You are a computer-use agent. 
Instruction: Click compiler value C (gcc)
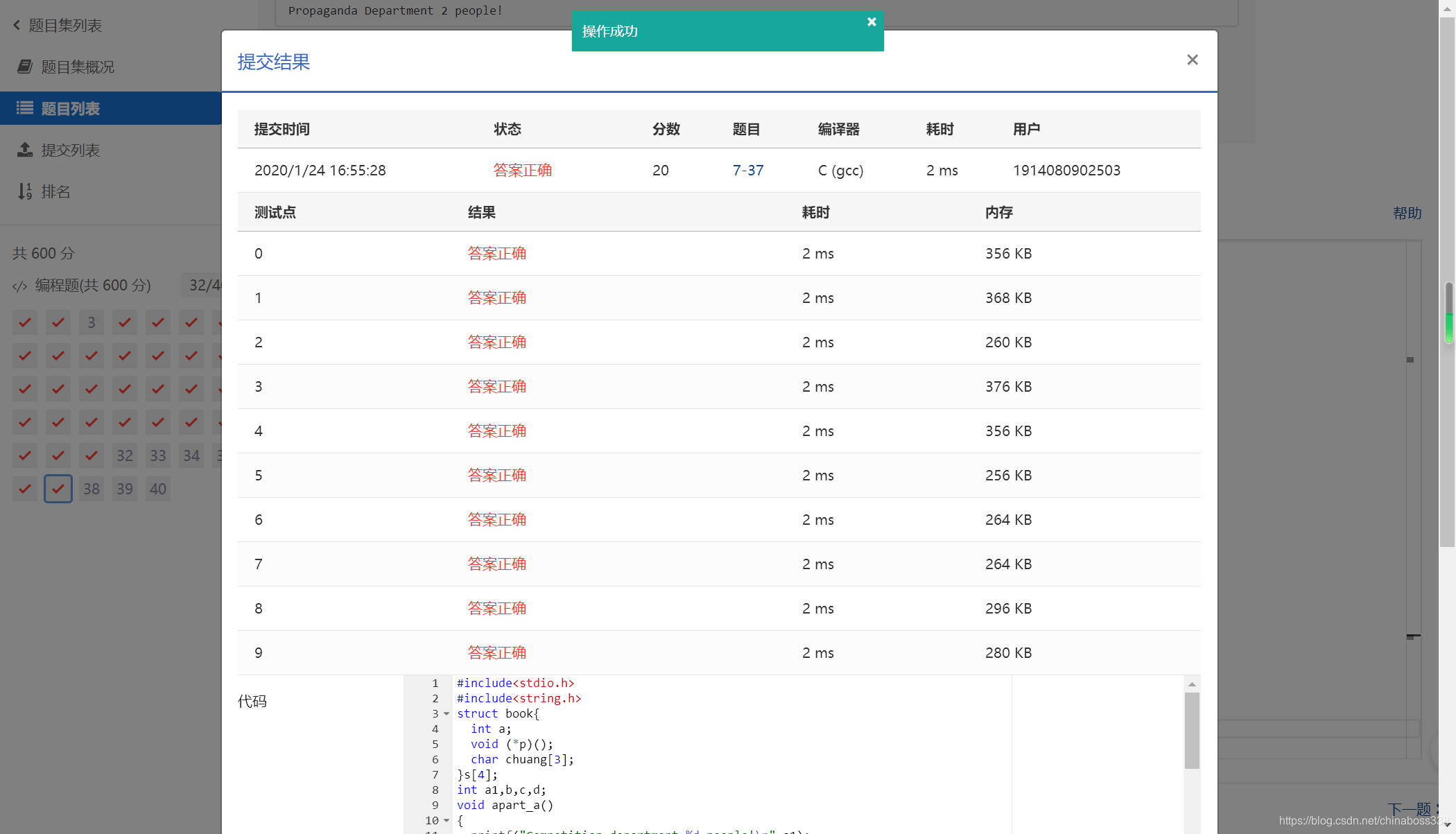(840, 171)
